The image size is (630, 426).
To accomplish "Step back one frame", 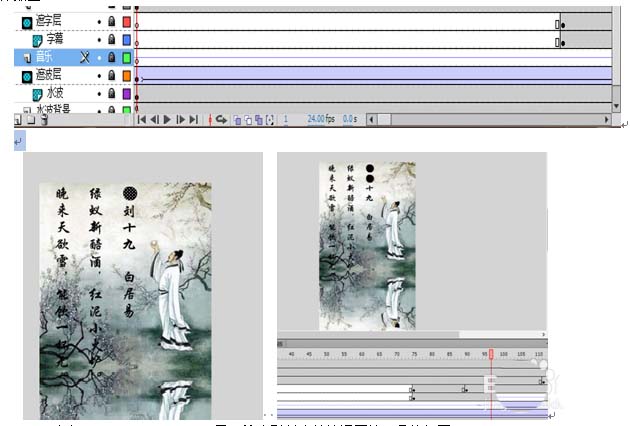I will coord(154,119).
